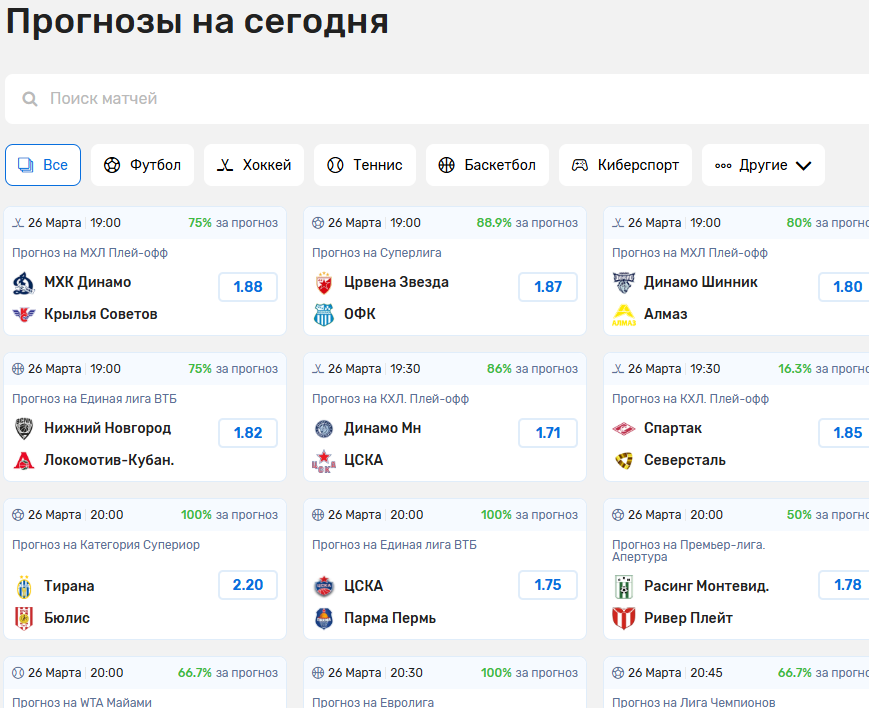869x708 pixels.
Task: Click the Алмаз team logo
Action: [622, 313]
